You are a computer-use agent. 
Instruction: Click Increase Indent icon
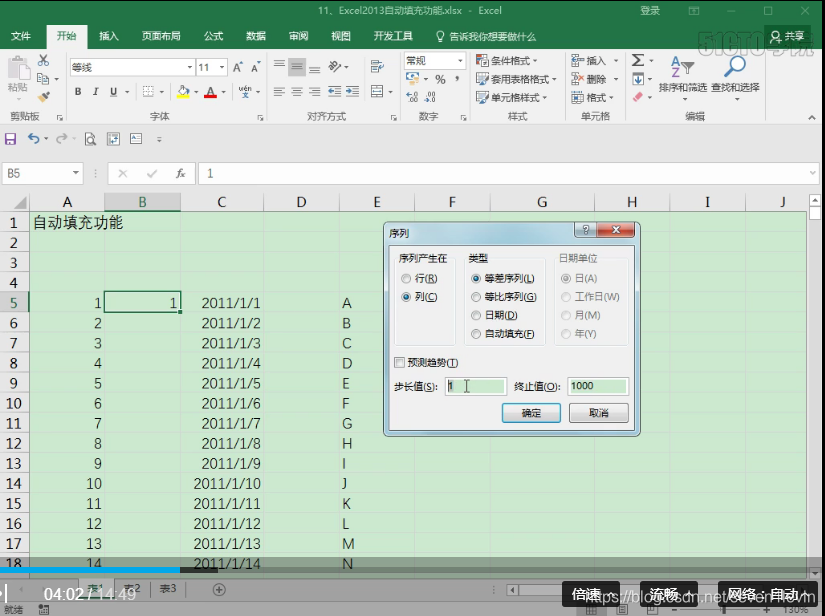353,92
